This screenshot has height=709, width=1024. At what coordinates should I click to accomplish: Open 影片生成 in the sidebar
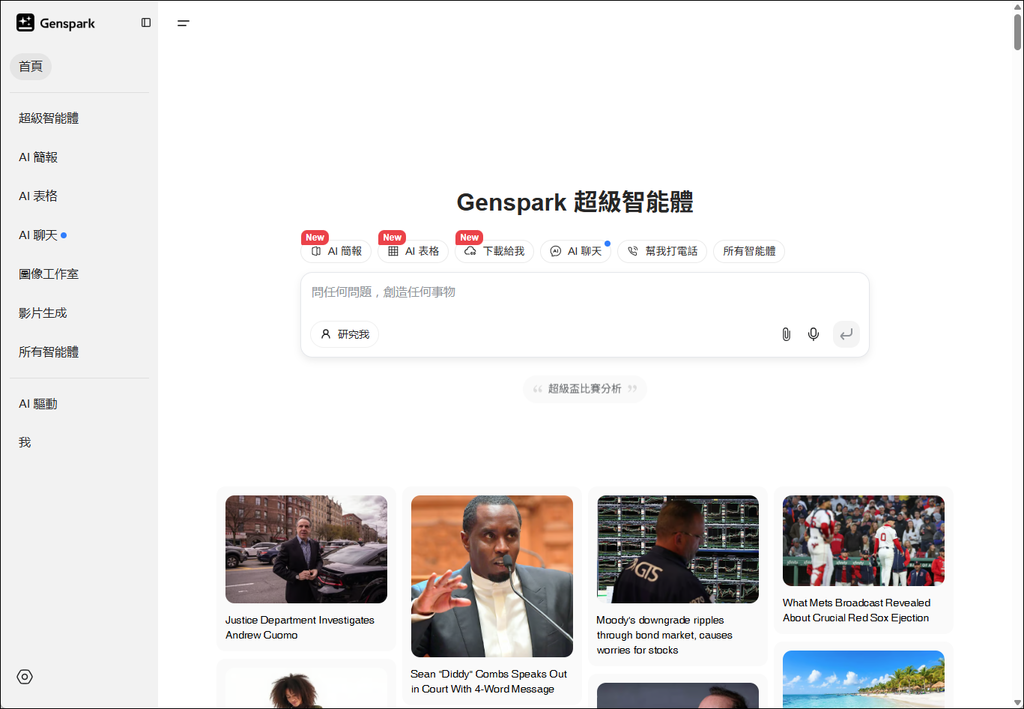tap(42, 313)
